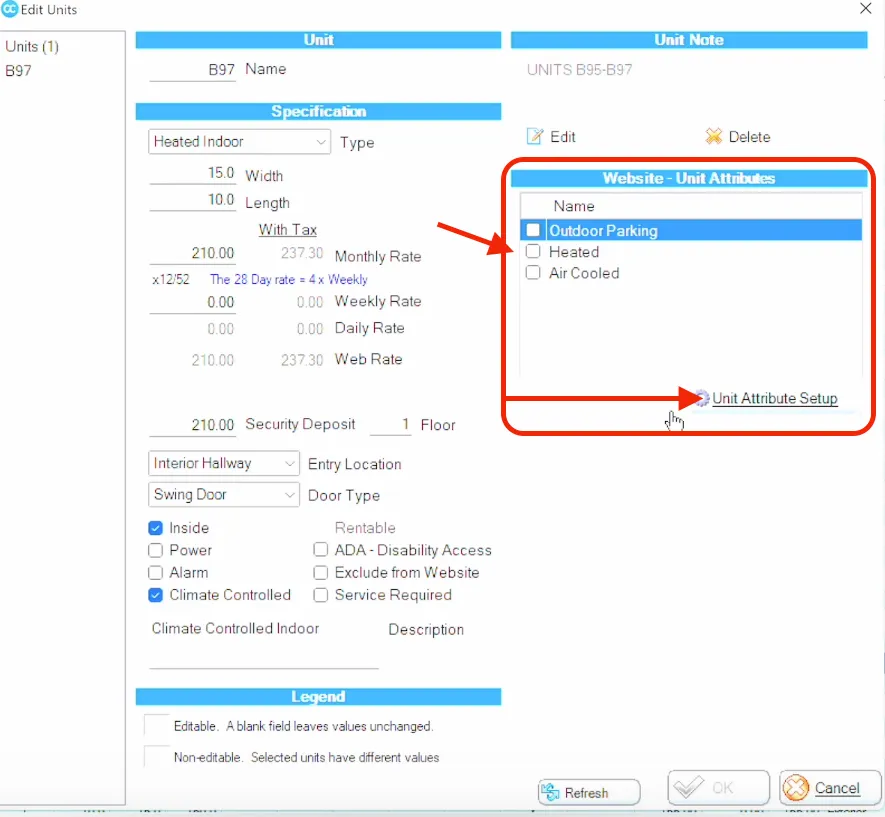Enable the Heated attribute checkbox

(533, 252)
